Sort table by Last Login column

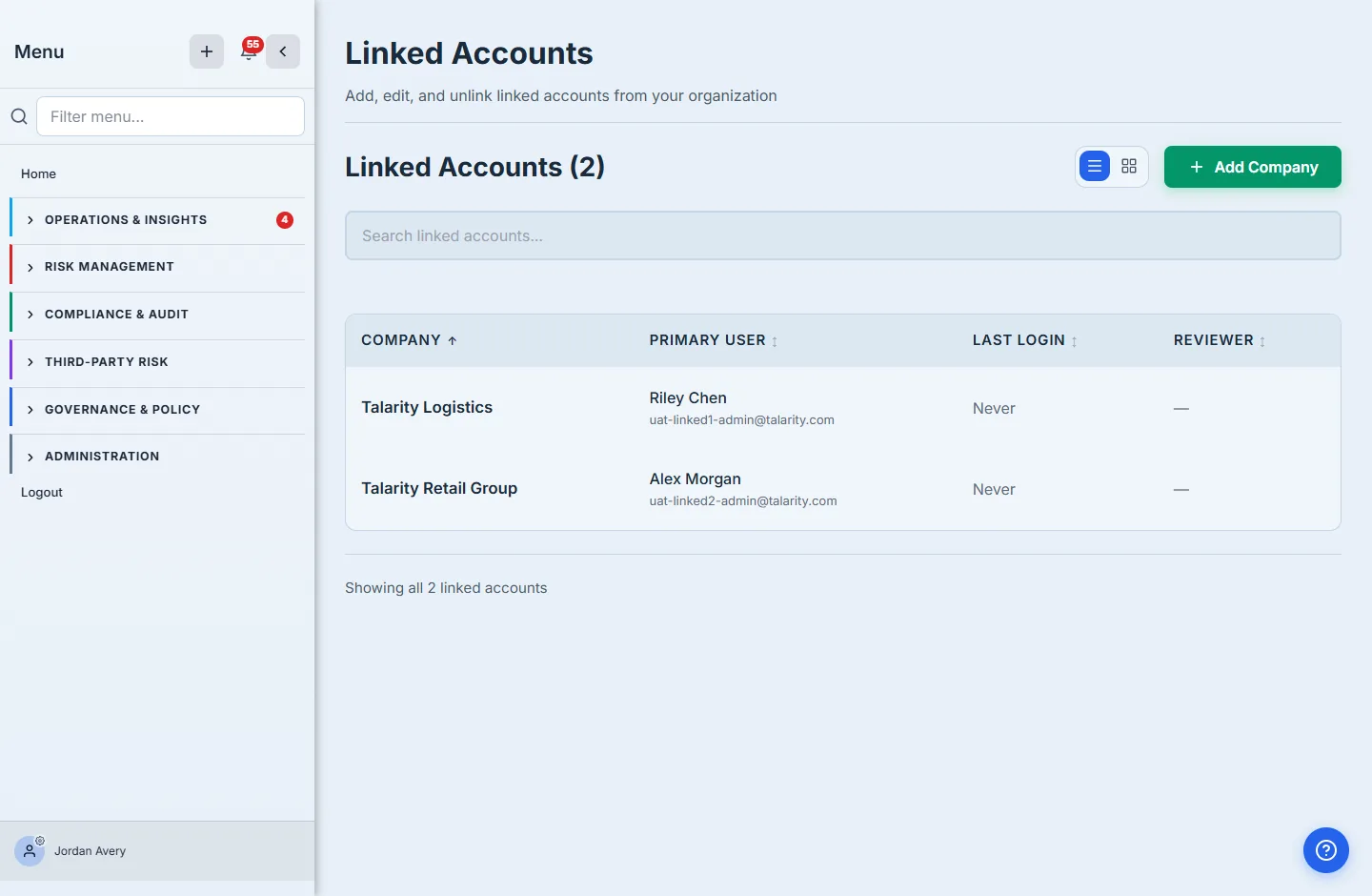[1025, 340]
